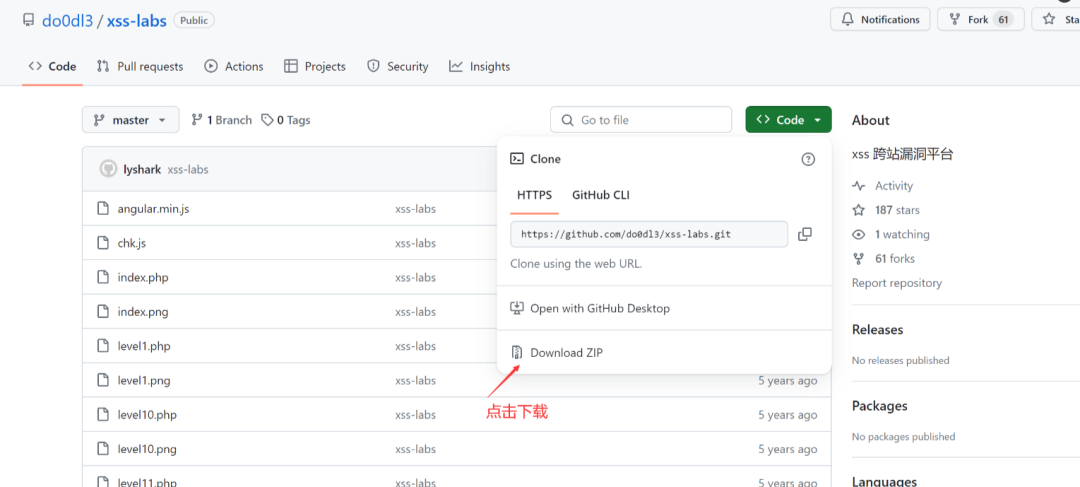Click the zip file icon beside Download ZIP
The width and height of the screenshot is (1080, 487).
pyautogui.click(x=517, y=353)
